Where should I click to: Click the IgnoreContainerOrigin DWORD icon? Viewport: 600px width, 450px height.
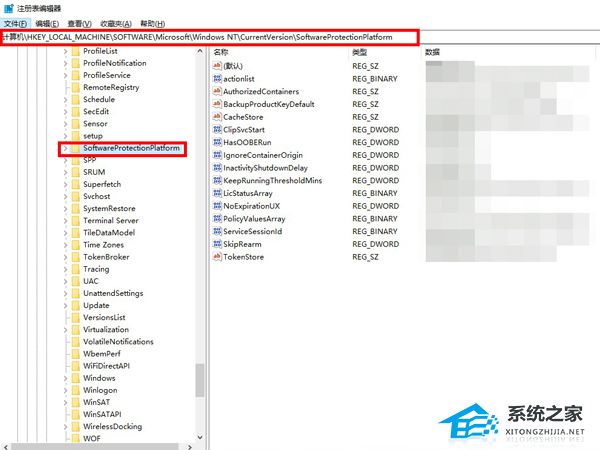click(x=217, y=155)
